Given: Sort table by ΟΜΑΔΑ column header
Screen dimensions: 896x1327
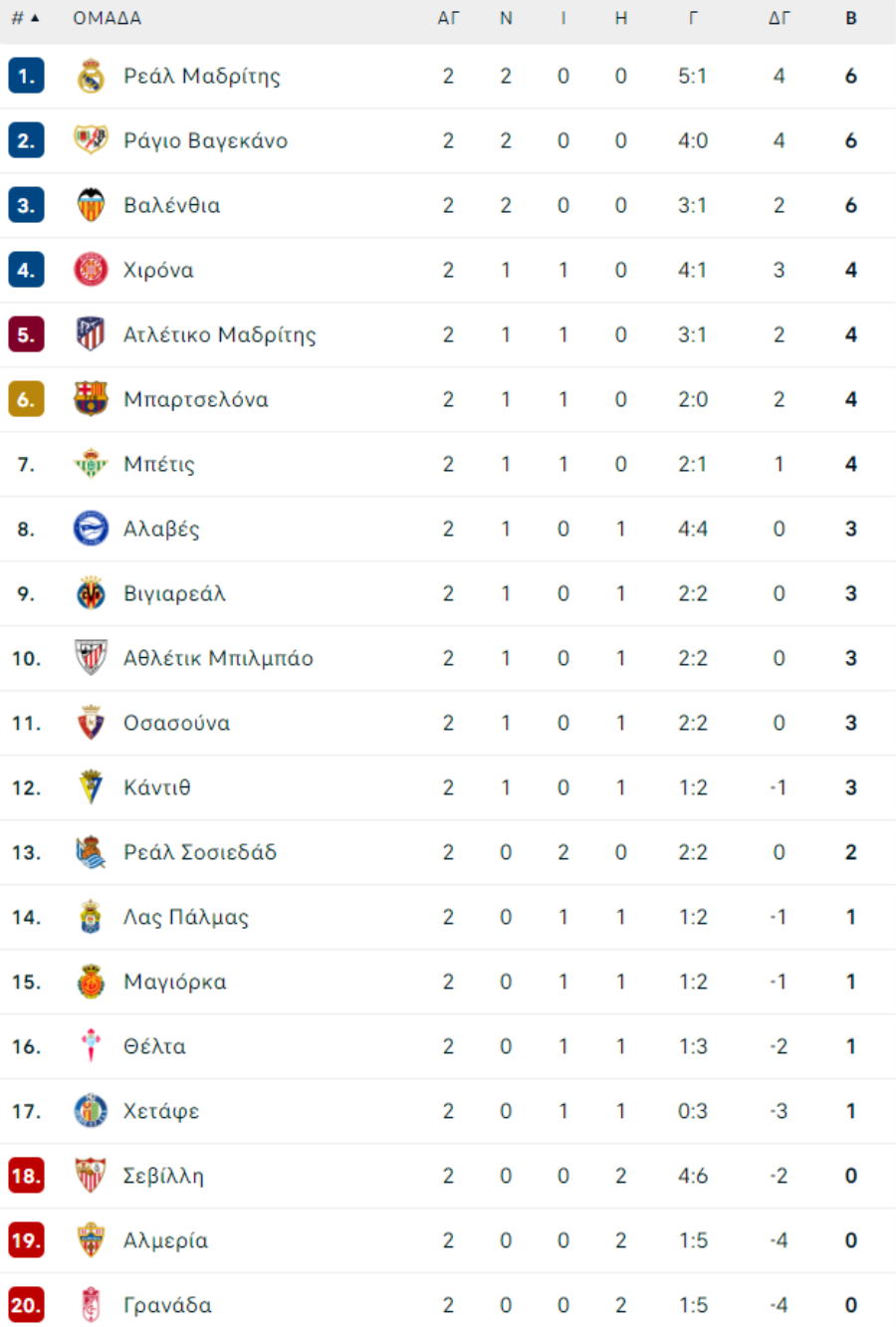Looking at the screenshot, I should pyautogui.click(x=108, y=18).
